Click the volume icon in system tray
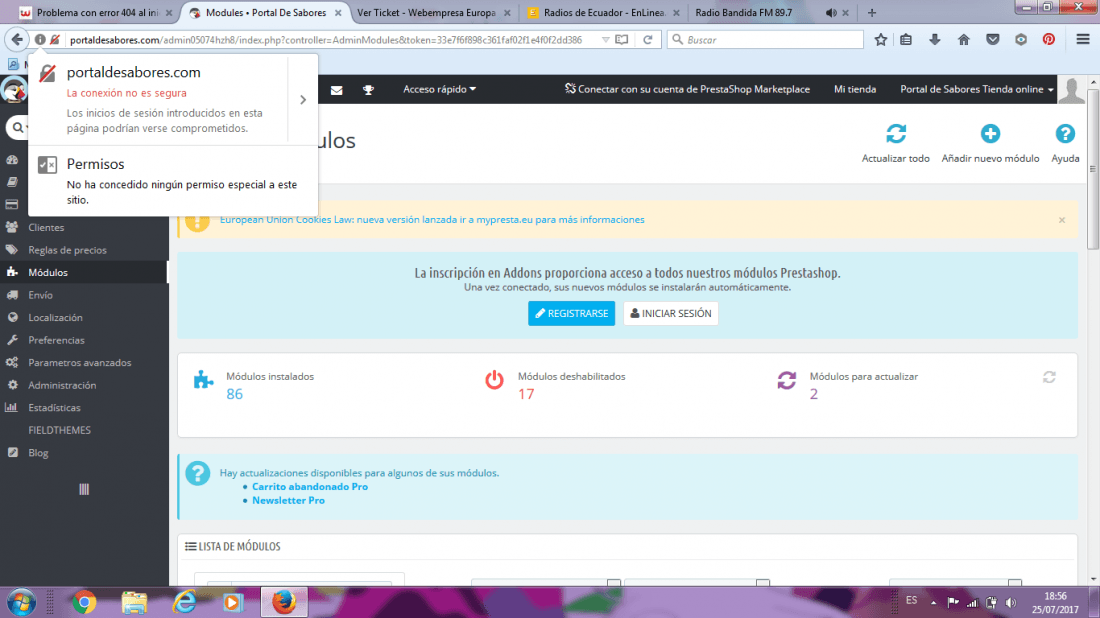The width and height of the screenshot is (1100, 618). [1011, 603]
